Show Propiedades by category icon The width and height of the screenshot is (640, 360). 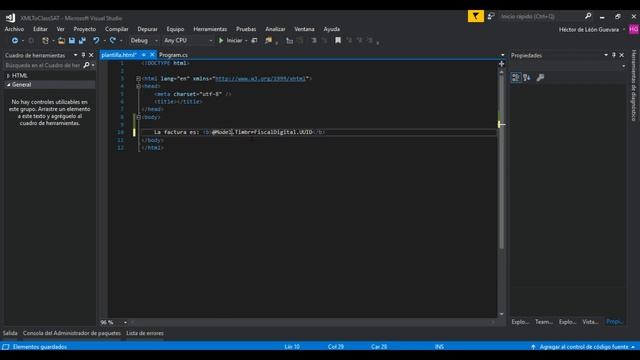pos(516,78)
